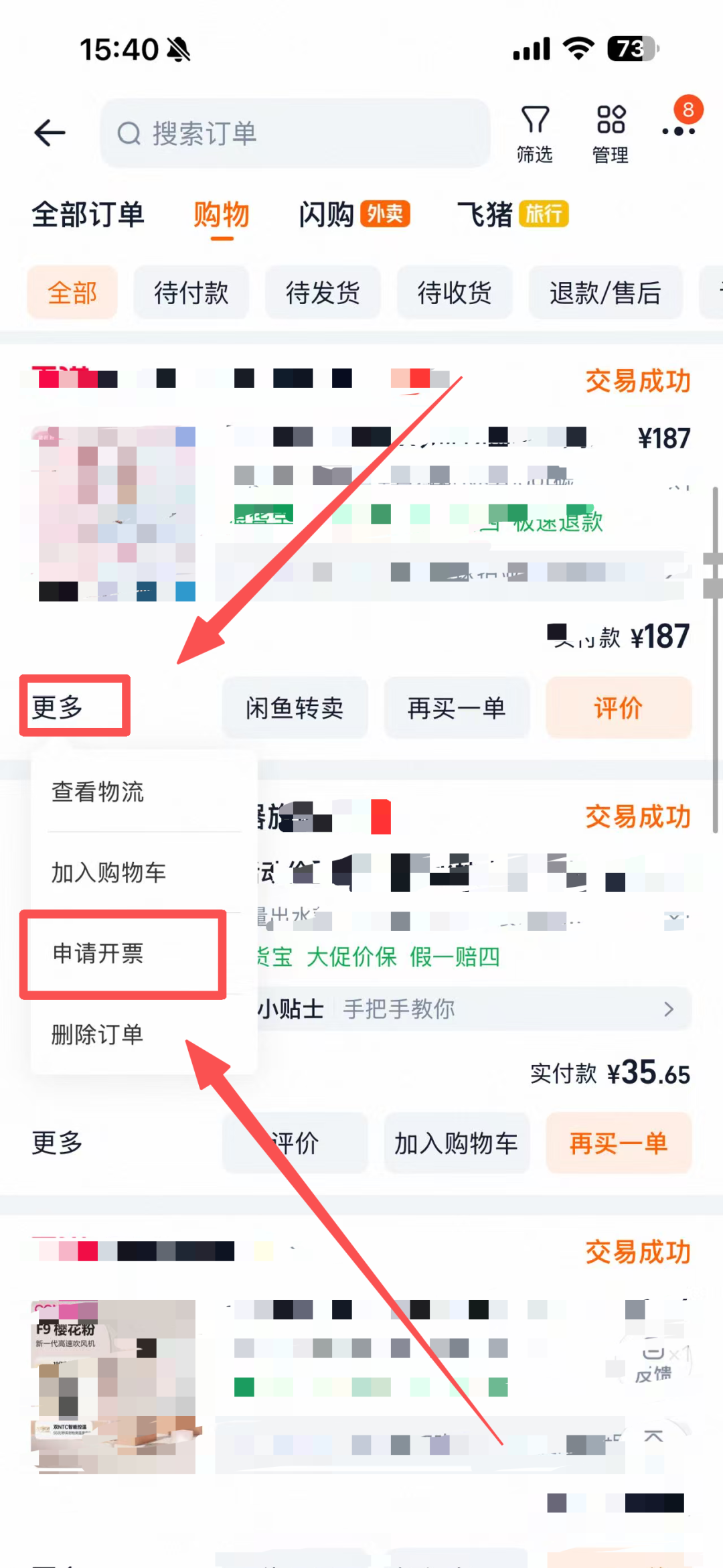Select the 待发货 filter chip
723x1568 pixels.
tap(323, 293)
